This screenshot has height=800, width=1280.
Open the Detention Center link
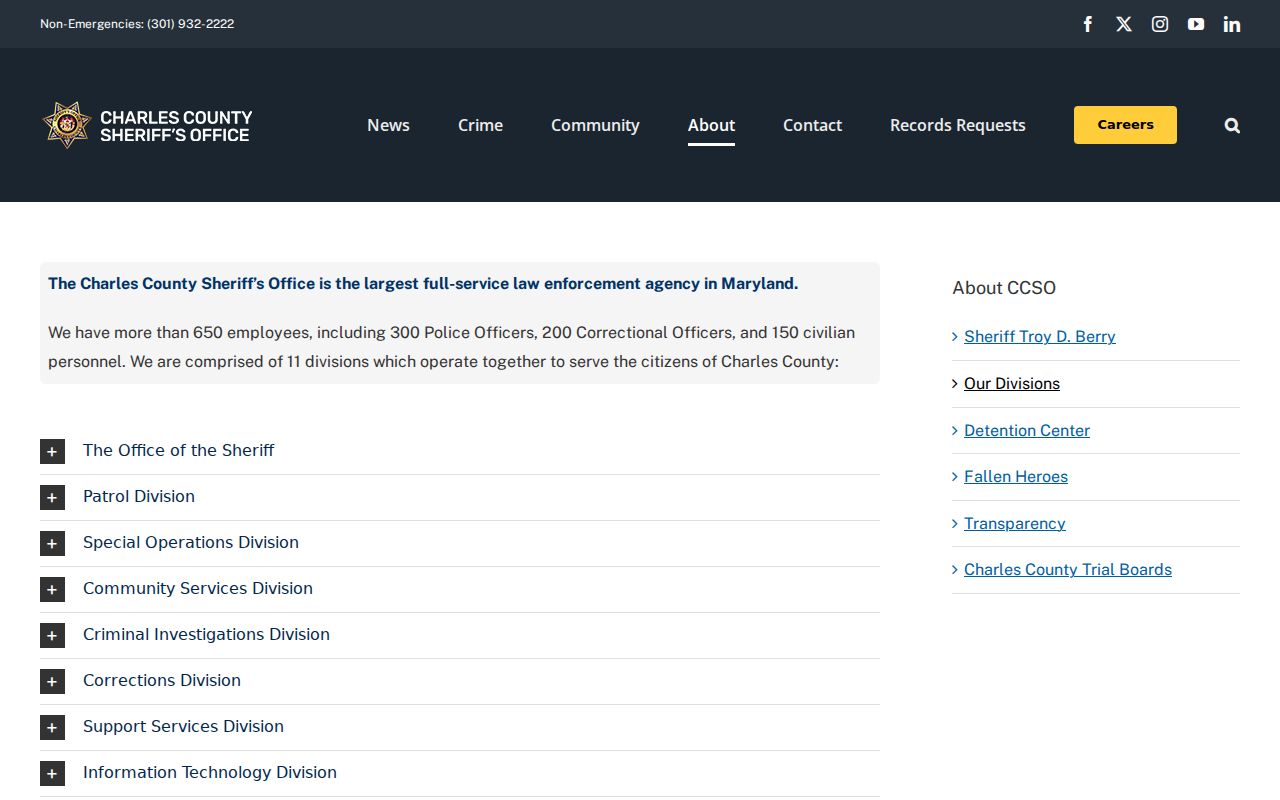pos(1027,431)
